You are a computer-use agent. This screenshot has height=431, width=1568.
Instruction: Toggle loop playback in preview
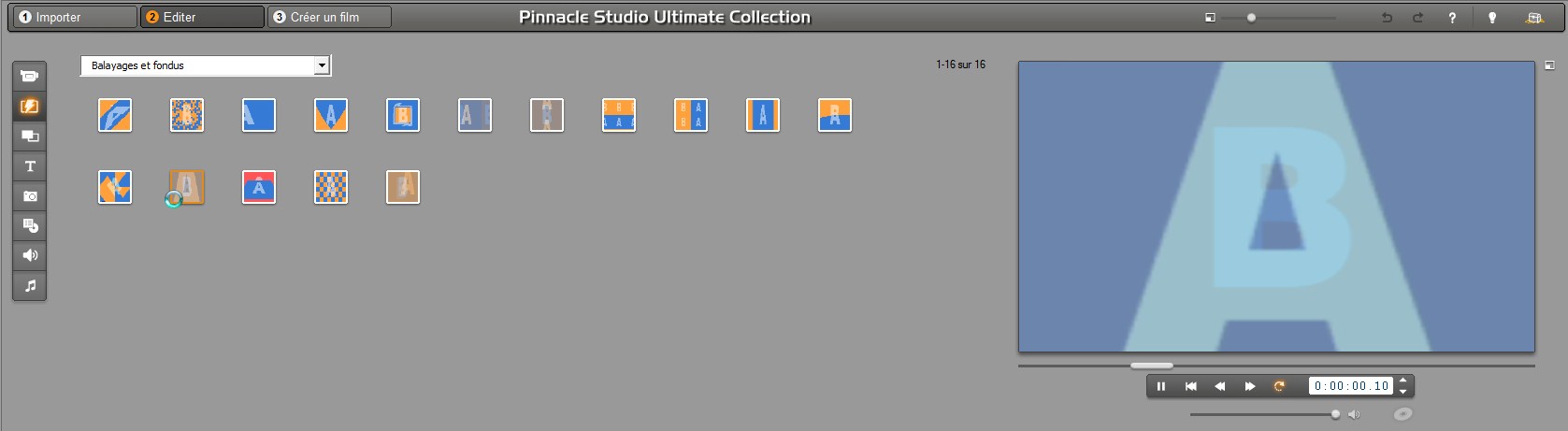click(1279, 386)
